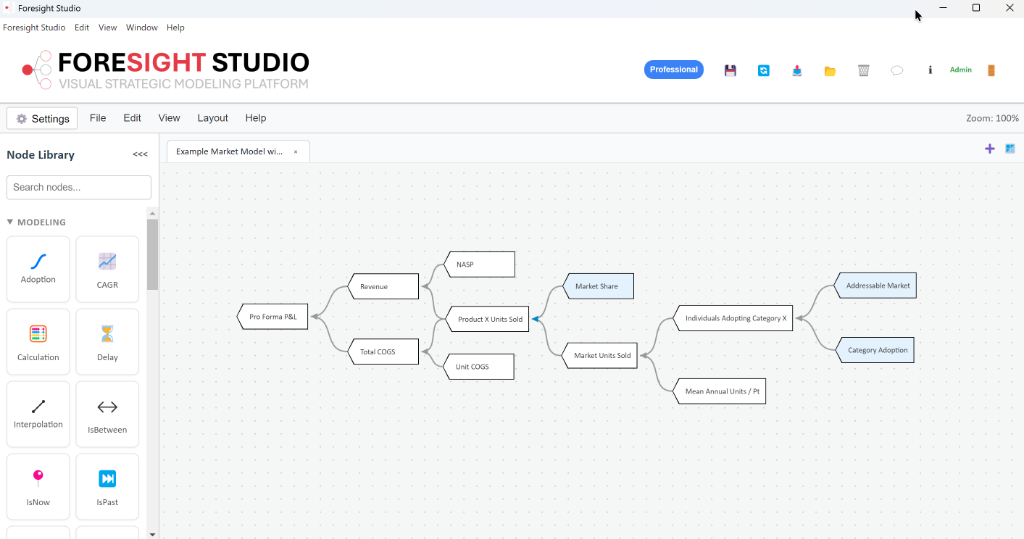Click the blue arrow beside Product X Units Sold
Image resolution: width=1024 pixels, height=539 pixels.
(x=535, y=319)
